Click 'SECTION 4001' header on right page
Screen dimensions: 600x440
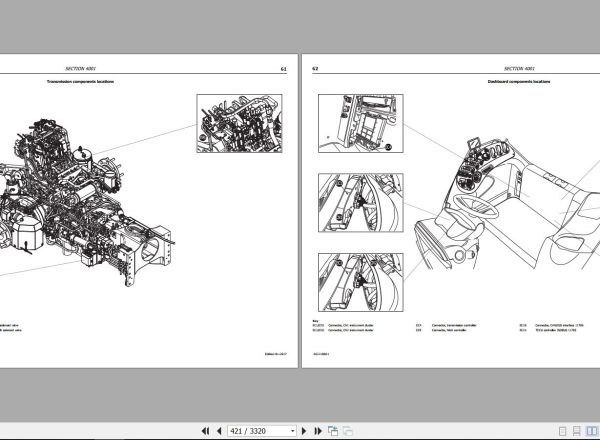coord(519,69)
